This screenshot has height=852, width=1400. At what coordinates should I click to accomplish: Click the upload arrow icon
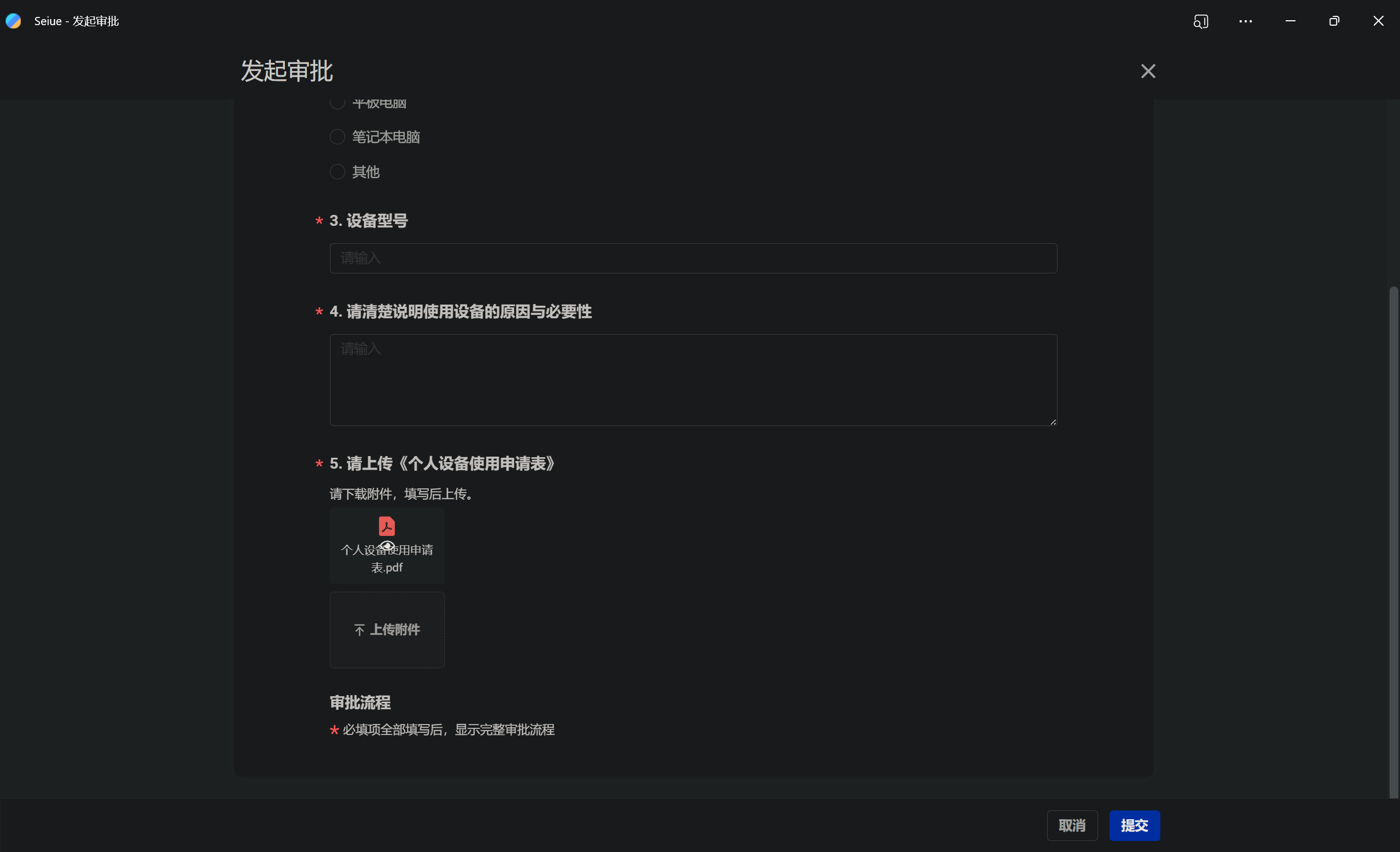point(359,630)
